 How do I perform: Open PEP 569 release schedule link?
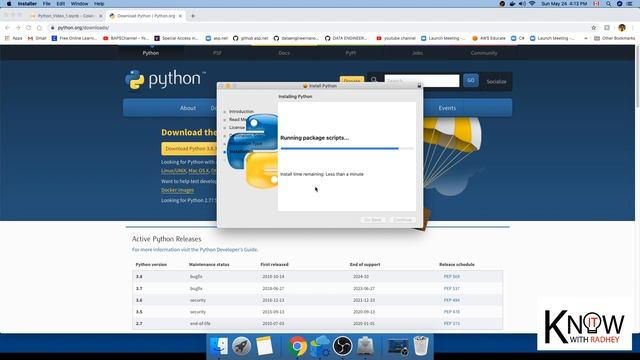coord(451,277)
